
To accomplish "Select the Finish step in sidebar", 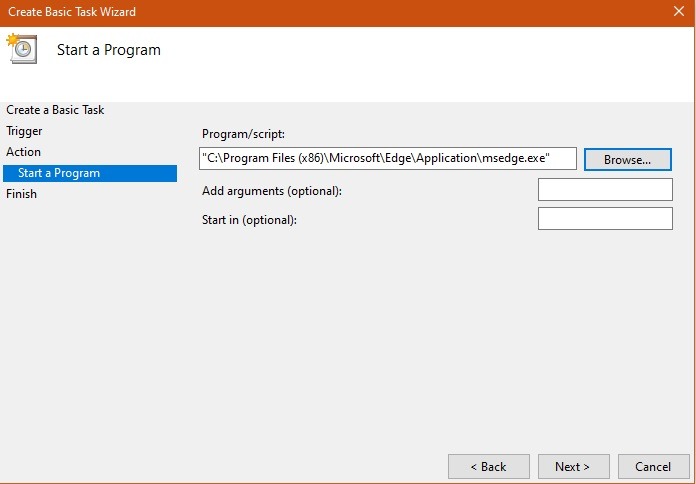I will pos(21,194).
